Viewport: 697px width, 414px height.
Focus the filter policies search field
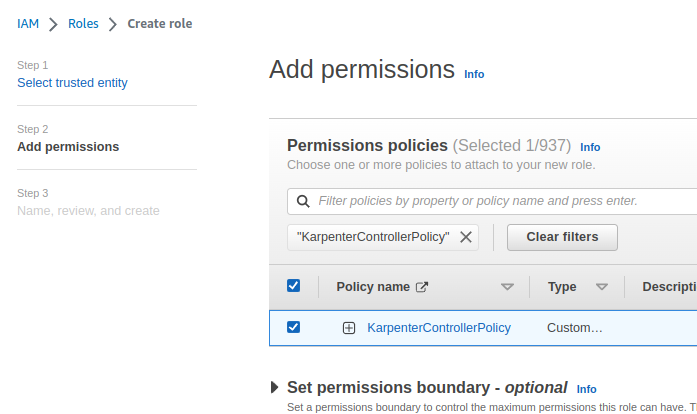tap(500, 201)
